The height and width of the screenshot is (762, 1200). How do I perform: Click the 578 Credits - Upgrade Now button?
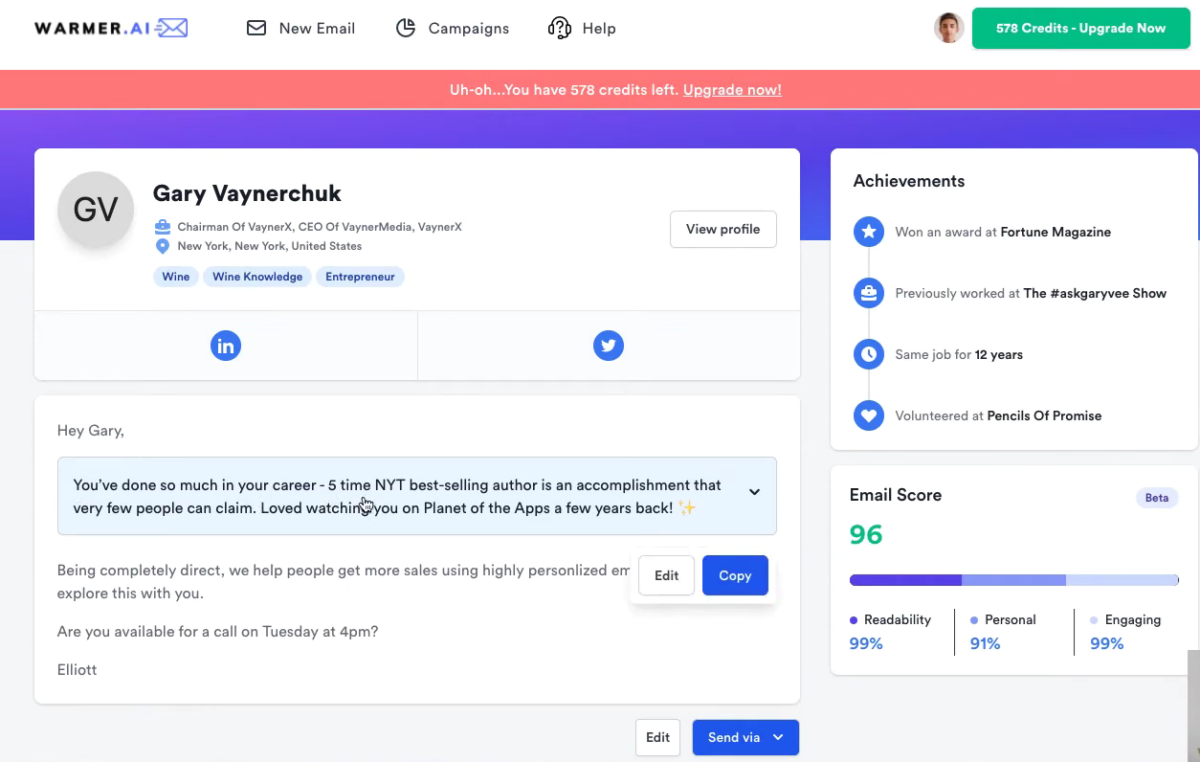pyautogui.click(x=1081, y=28)
